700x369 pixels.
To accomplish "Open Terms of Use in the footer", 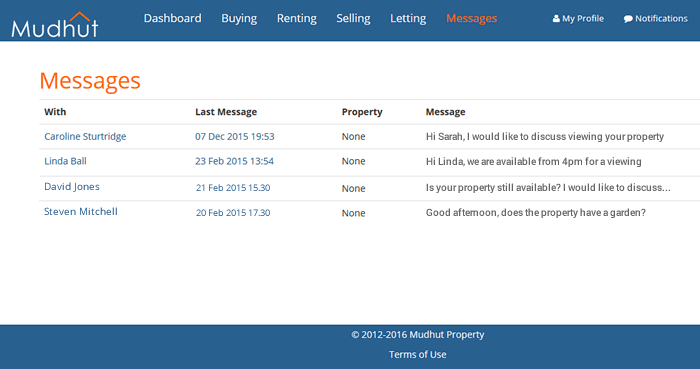I will click(x=417, y=354).
